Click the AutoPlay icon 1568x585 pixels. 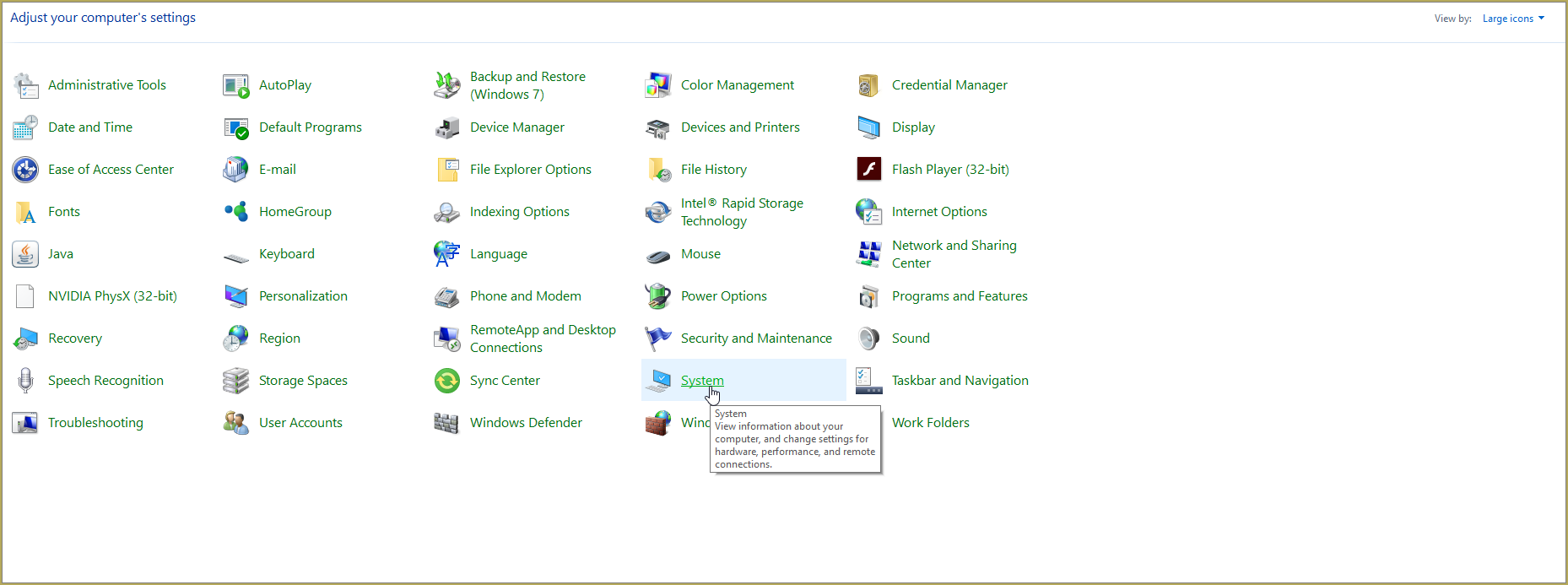click(x=236, y=85)
